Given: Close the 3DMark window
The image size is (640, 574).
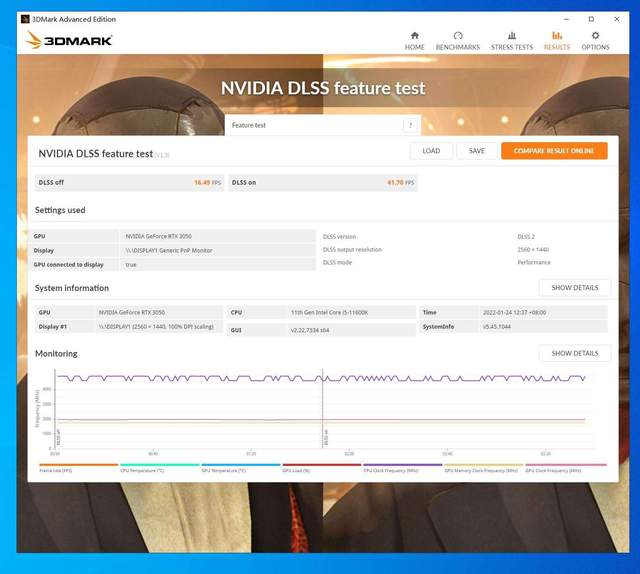Looking at the screenshot, I should click(x=617, y=19).
